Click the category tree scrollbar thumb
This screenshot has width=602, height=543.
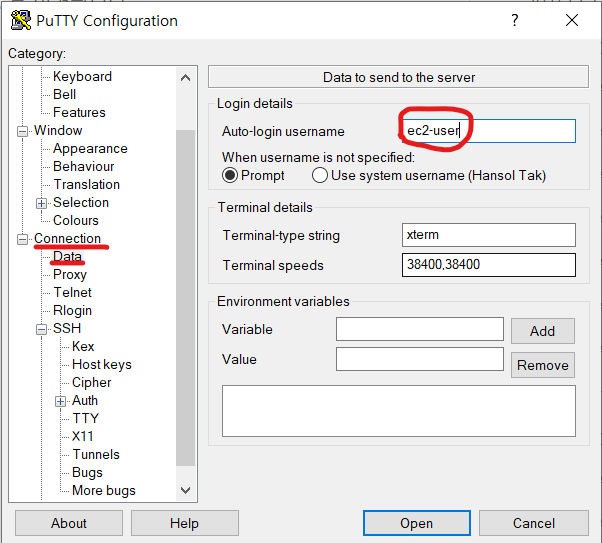coord(185,298)
